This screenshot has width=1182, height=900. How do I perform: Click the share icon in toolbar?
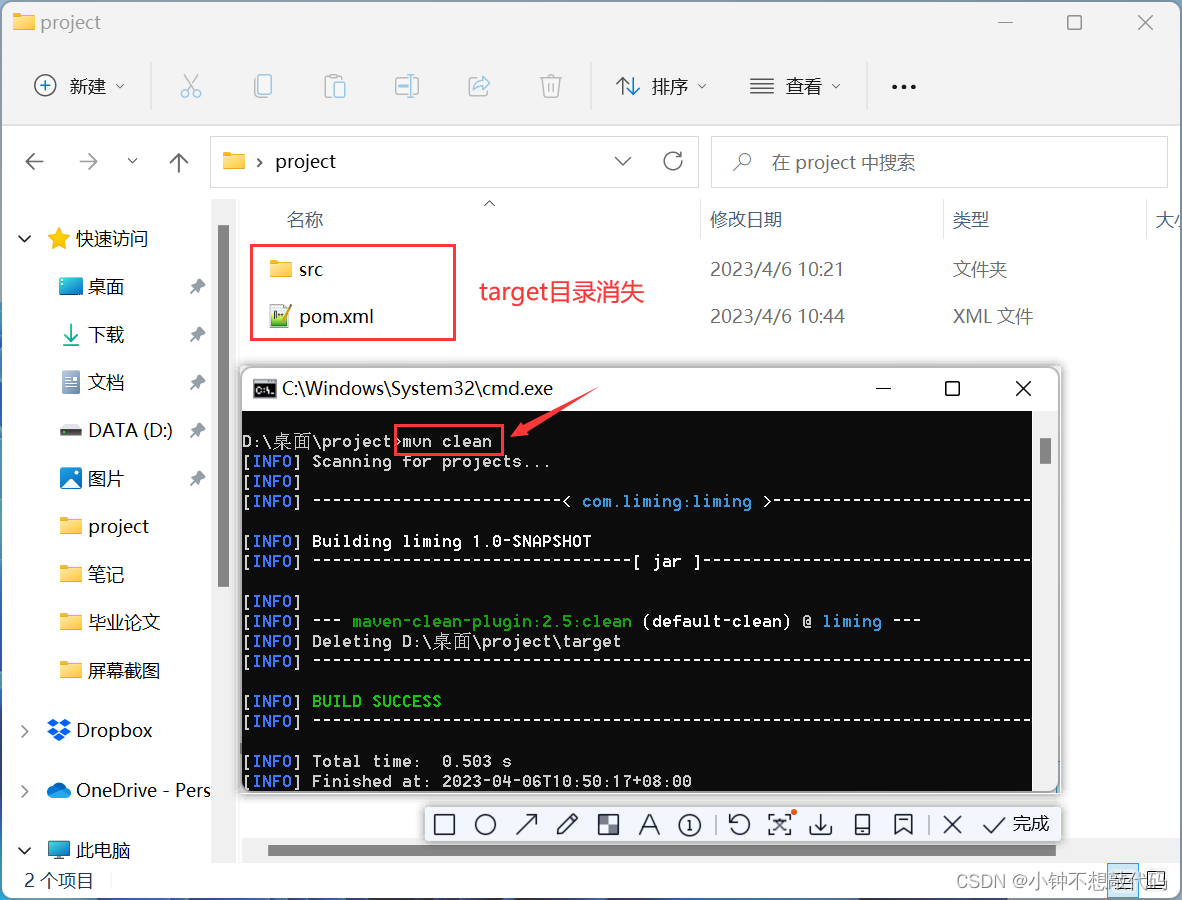pyautogui.click(x=479, y=86)
